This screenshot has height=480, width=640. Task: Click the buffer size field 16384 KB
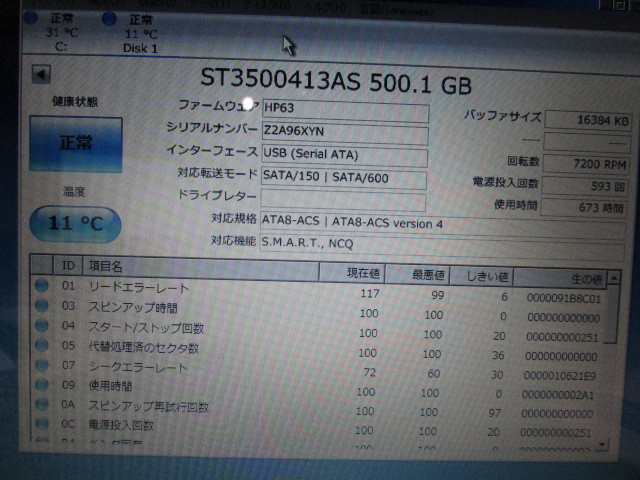tap(588, 121)
